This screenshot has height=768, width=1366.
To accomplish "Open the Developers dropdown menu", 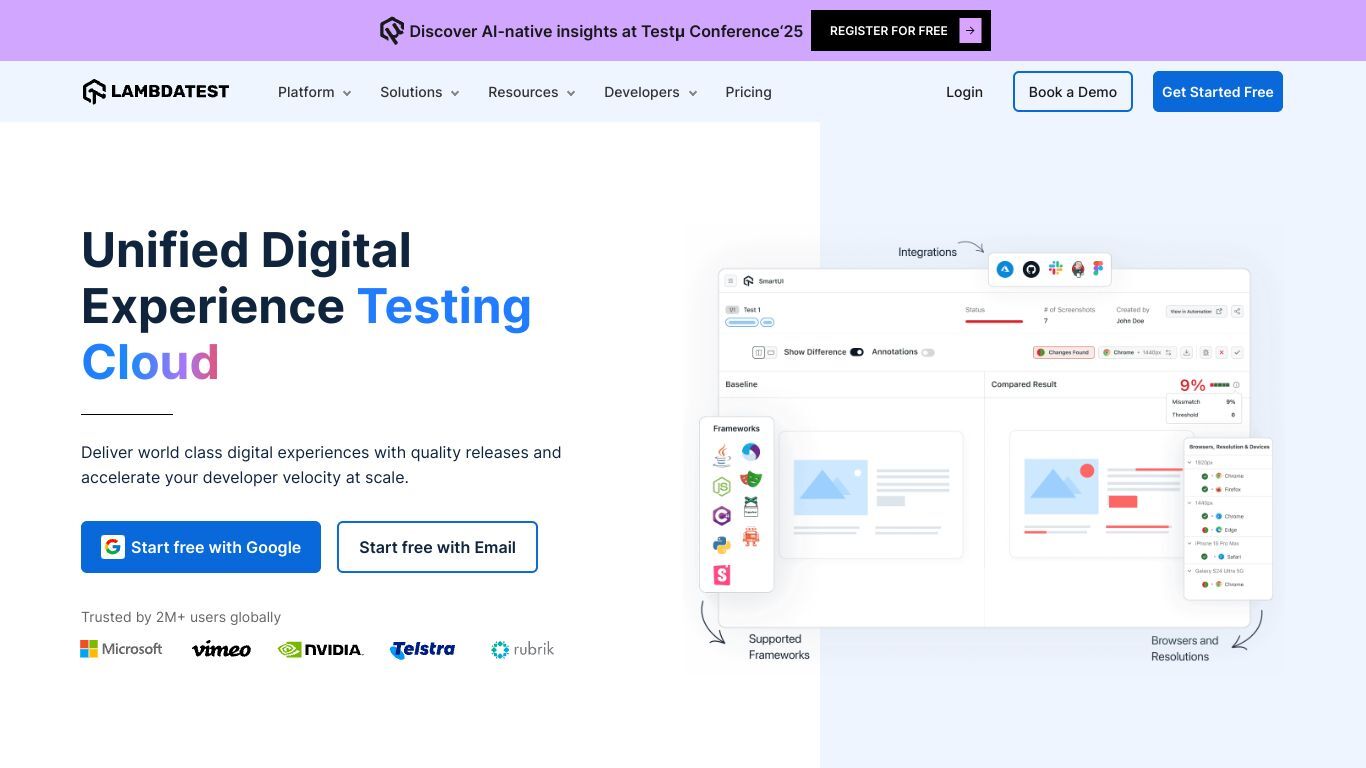I will [651, 92].
